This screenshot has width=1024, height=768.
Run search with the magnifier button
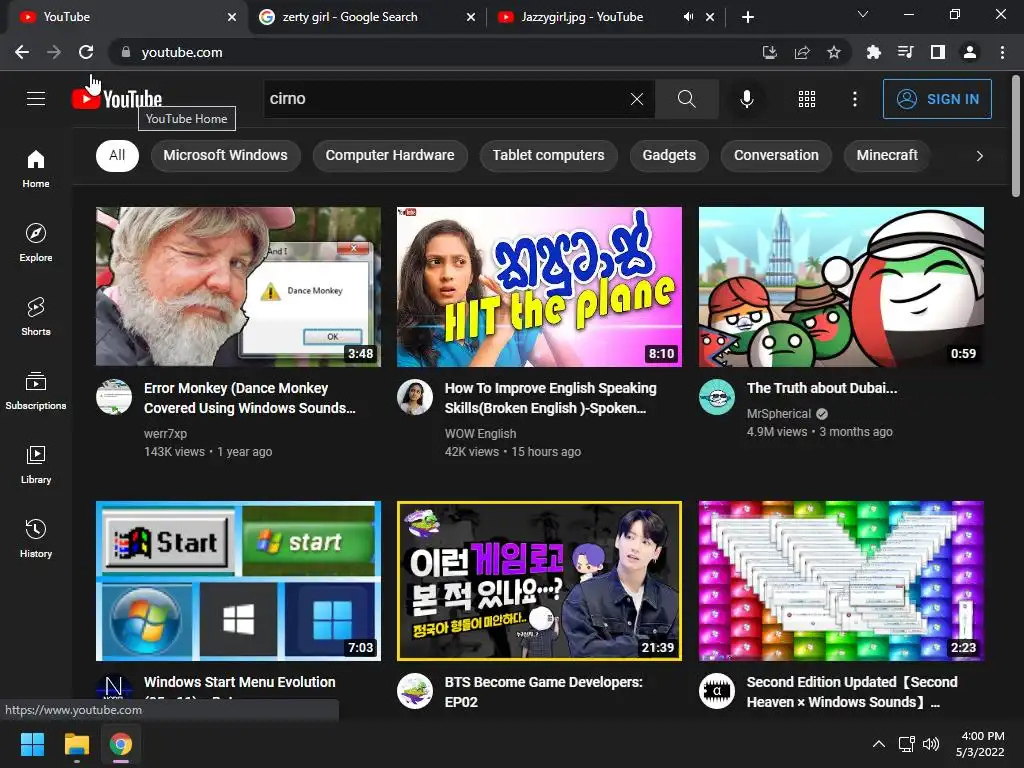[x=686, y=99]
